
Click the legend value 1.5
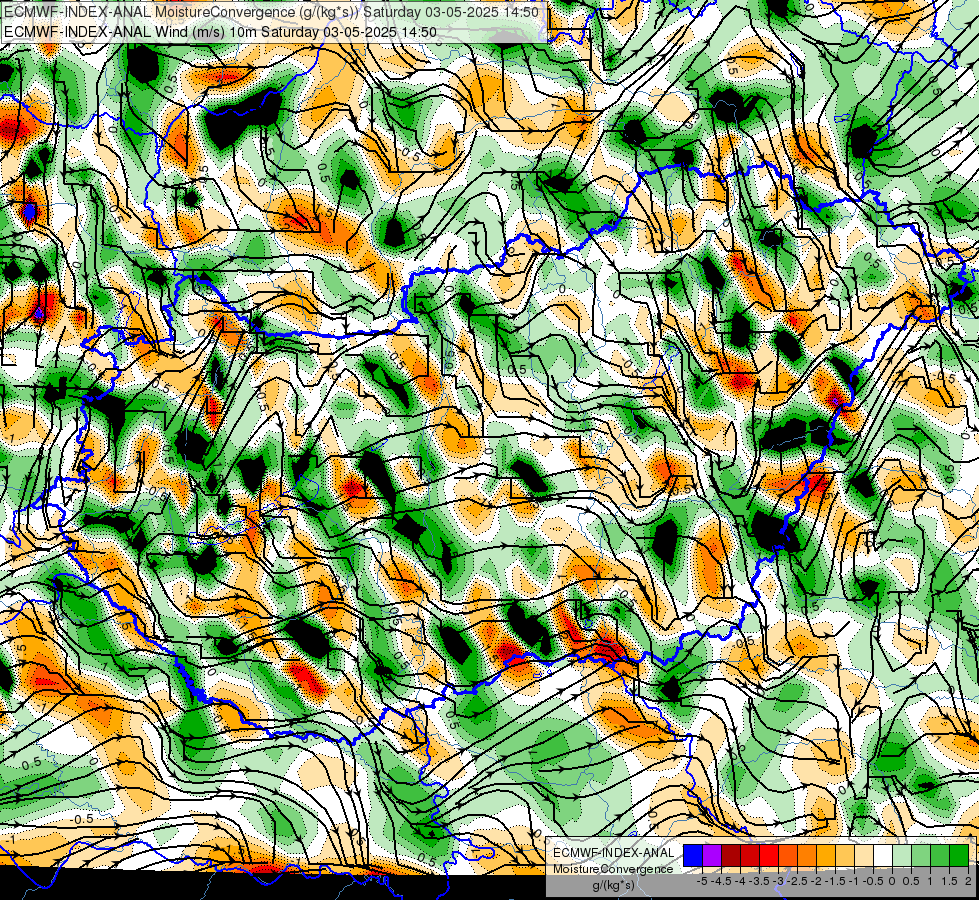coord(949,881)
